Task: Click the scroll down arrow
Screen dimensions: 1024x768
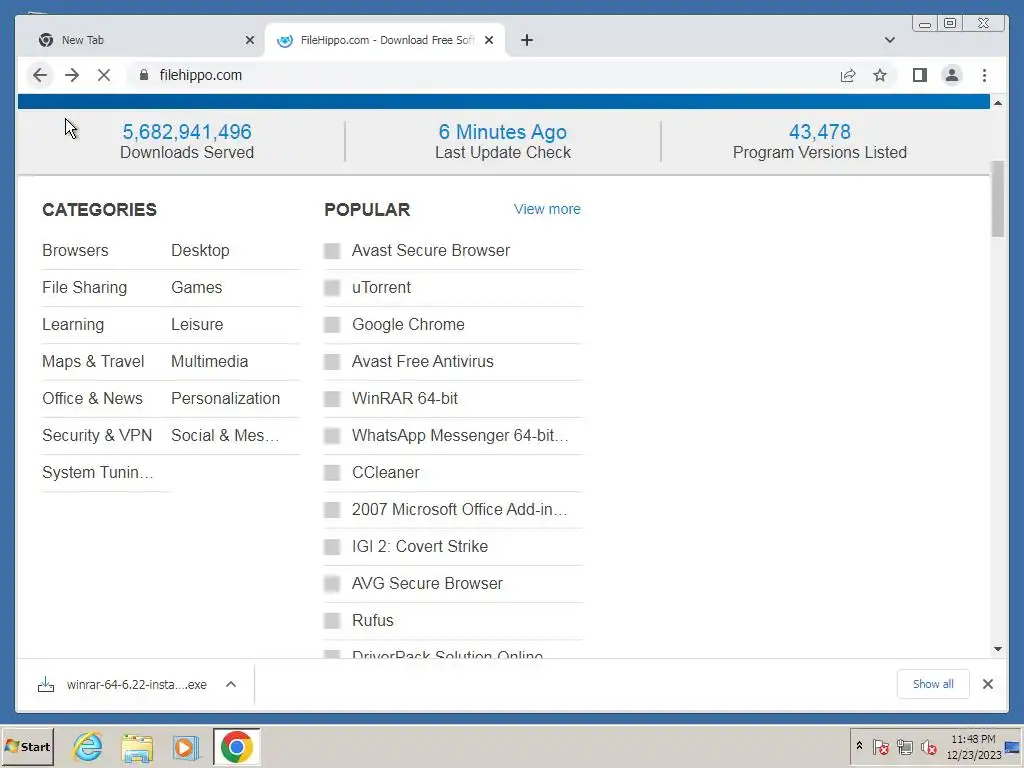Action: point(997,649)
